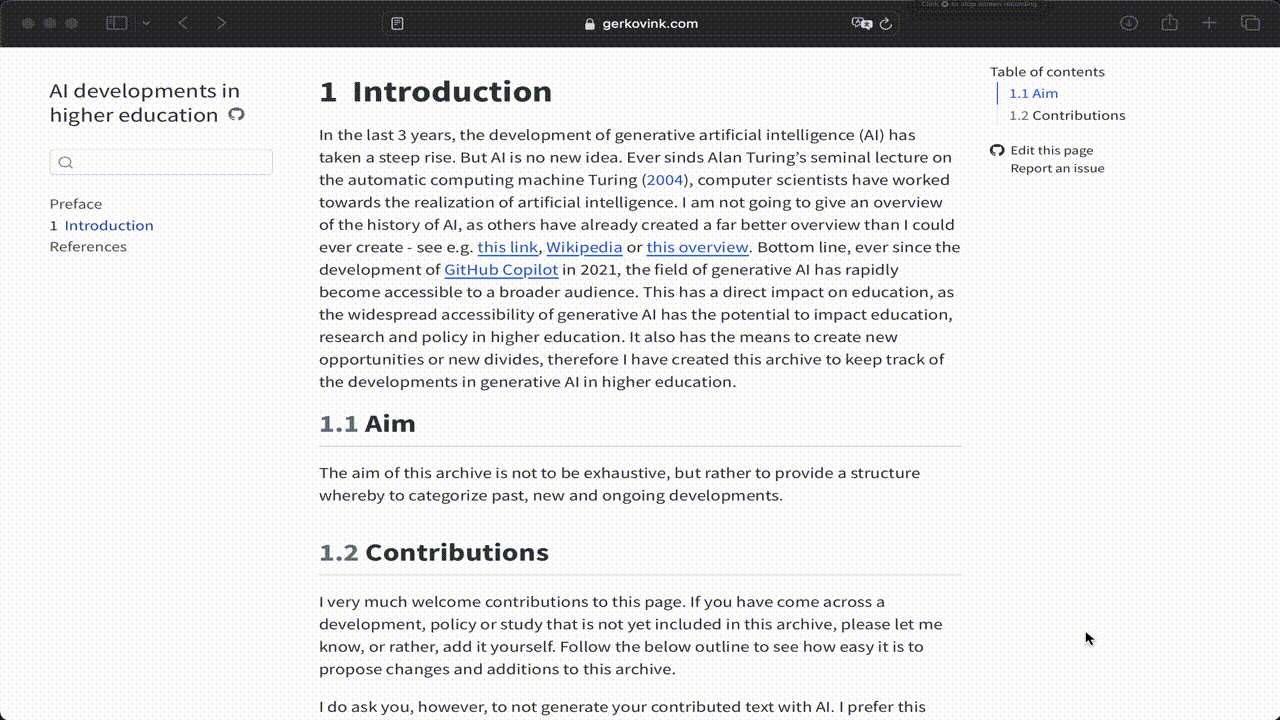Open the Preface chapter
The height and width of the screenshot is (720, 1280).
pyautogui.click(x=76, y=204)
